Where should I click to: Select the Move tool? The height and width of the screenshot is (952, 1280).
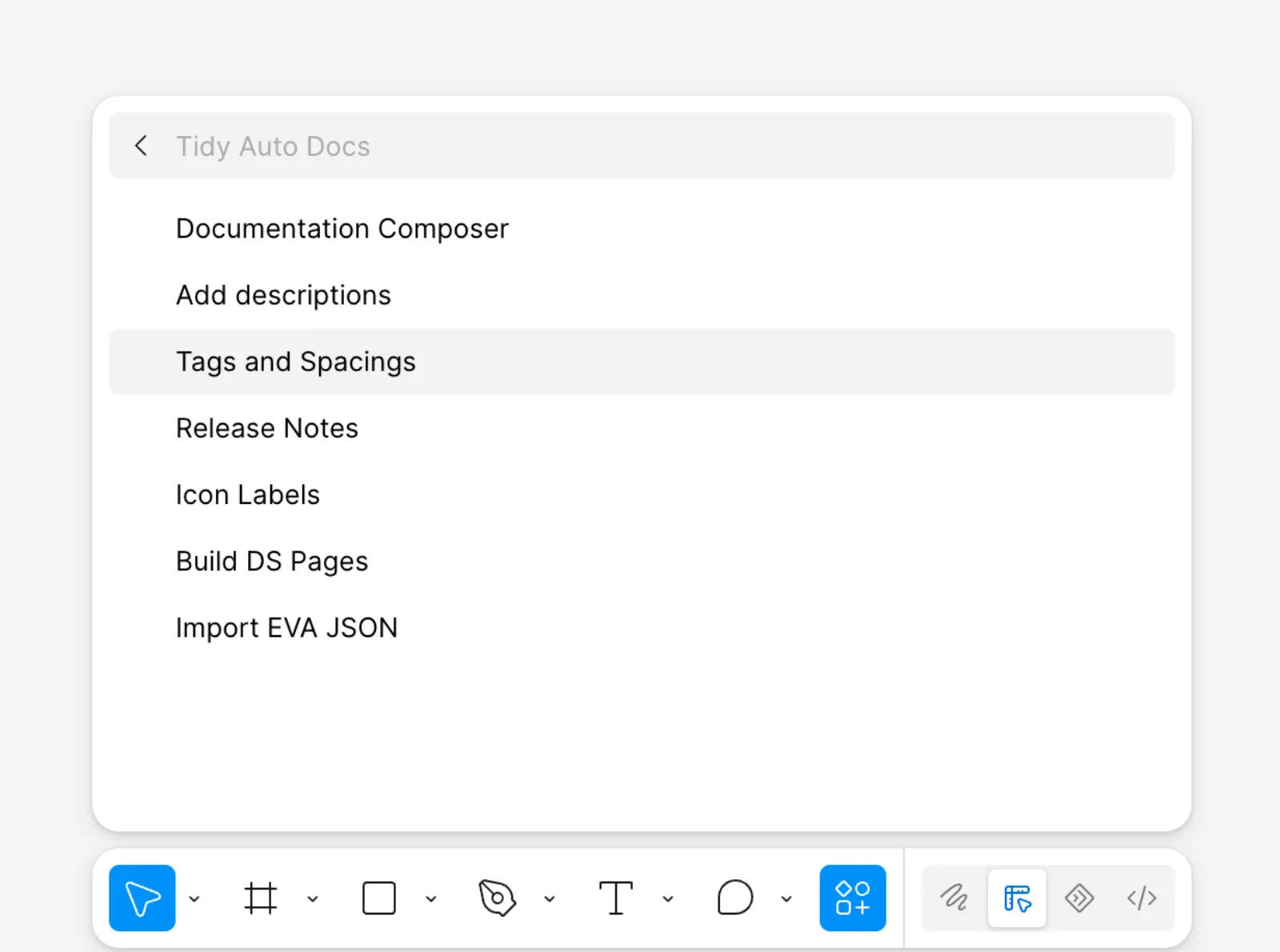point(142,898)
